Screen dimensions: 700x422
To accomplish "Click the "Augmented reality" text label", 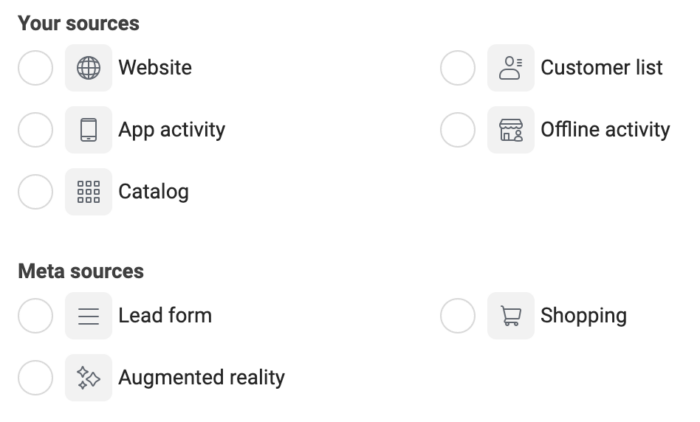I will tap(201, 378).
